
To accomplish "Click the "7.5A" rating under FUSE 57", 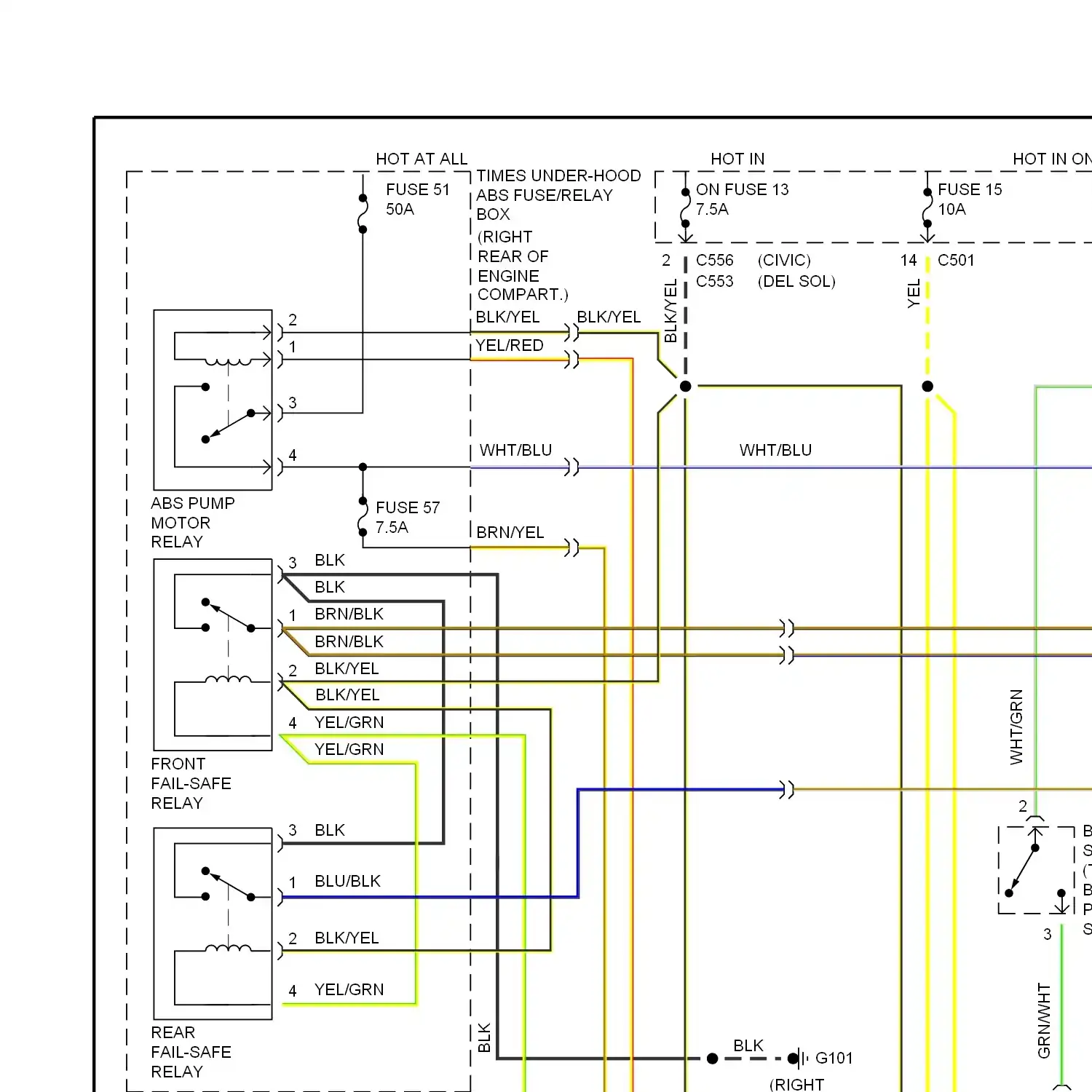I will pos(392,527).
